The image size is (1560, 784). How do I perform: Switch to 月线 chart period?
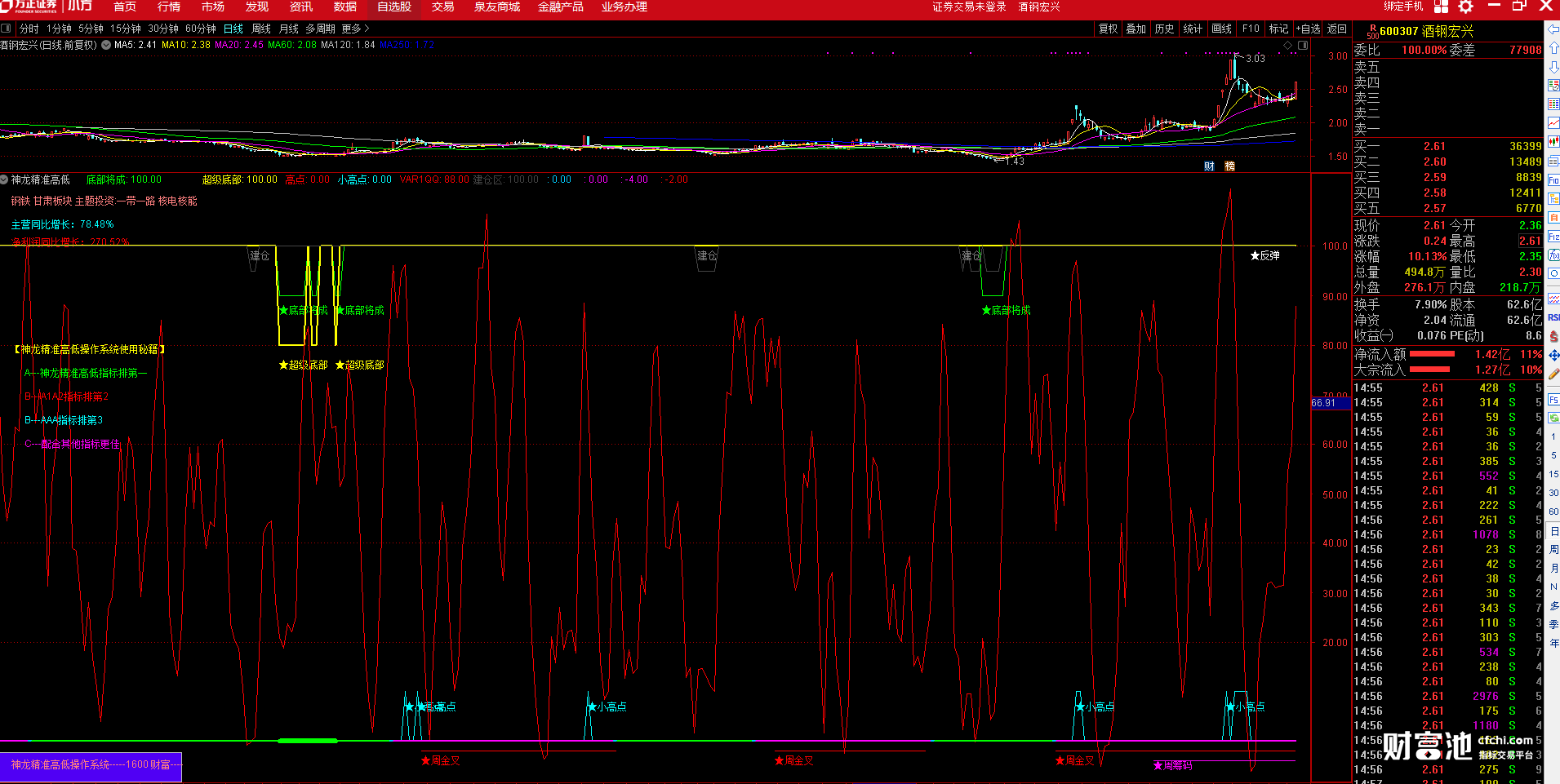pyautogui.click(x=289, y=29)
